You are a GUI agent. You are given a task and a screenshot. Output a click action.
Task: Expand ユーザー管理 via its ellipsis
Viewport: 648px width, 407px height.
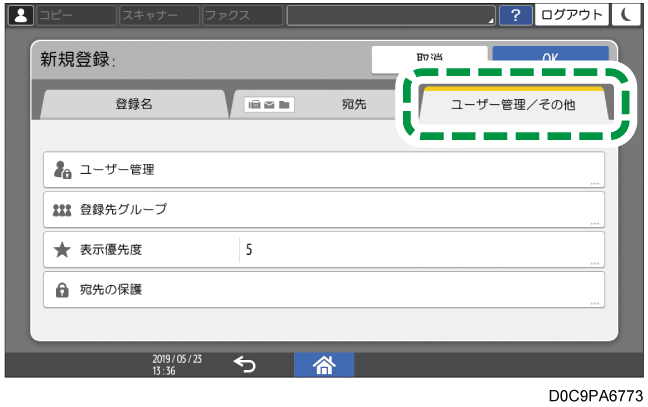595,183
